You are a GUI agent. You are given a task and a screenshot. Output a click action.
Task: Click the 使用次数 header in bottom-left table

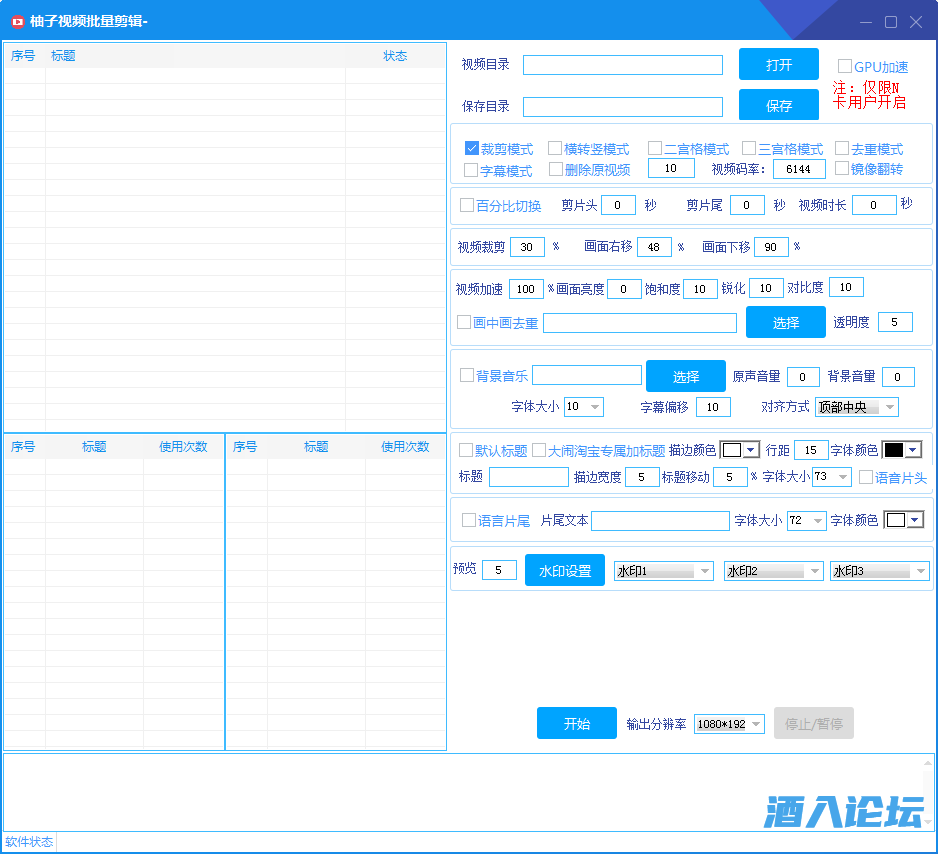click(x=183, y=447)
